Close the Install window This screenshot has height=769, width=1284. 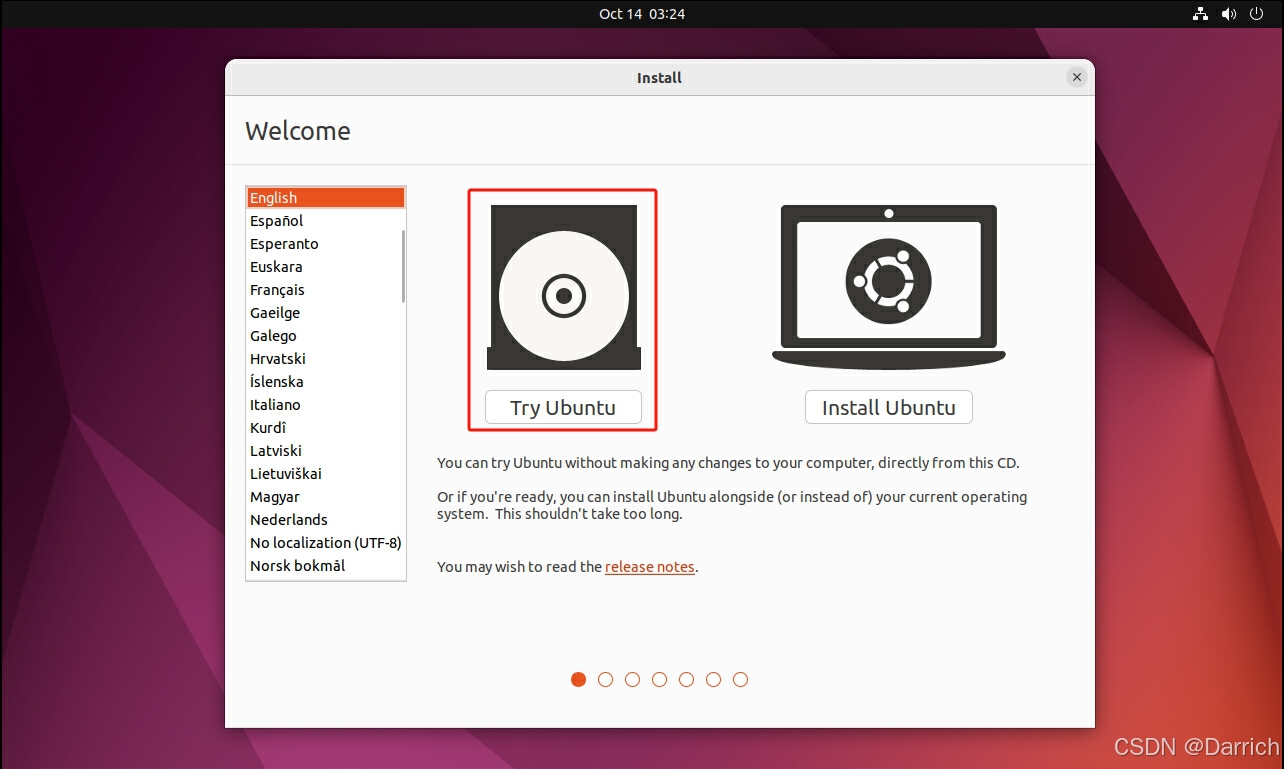point(1076,77)
